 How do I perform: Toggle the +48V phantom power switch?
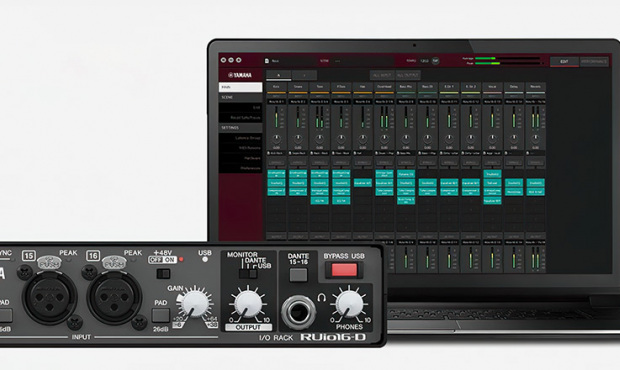[x=163, y=274]
